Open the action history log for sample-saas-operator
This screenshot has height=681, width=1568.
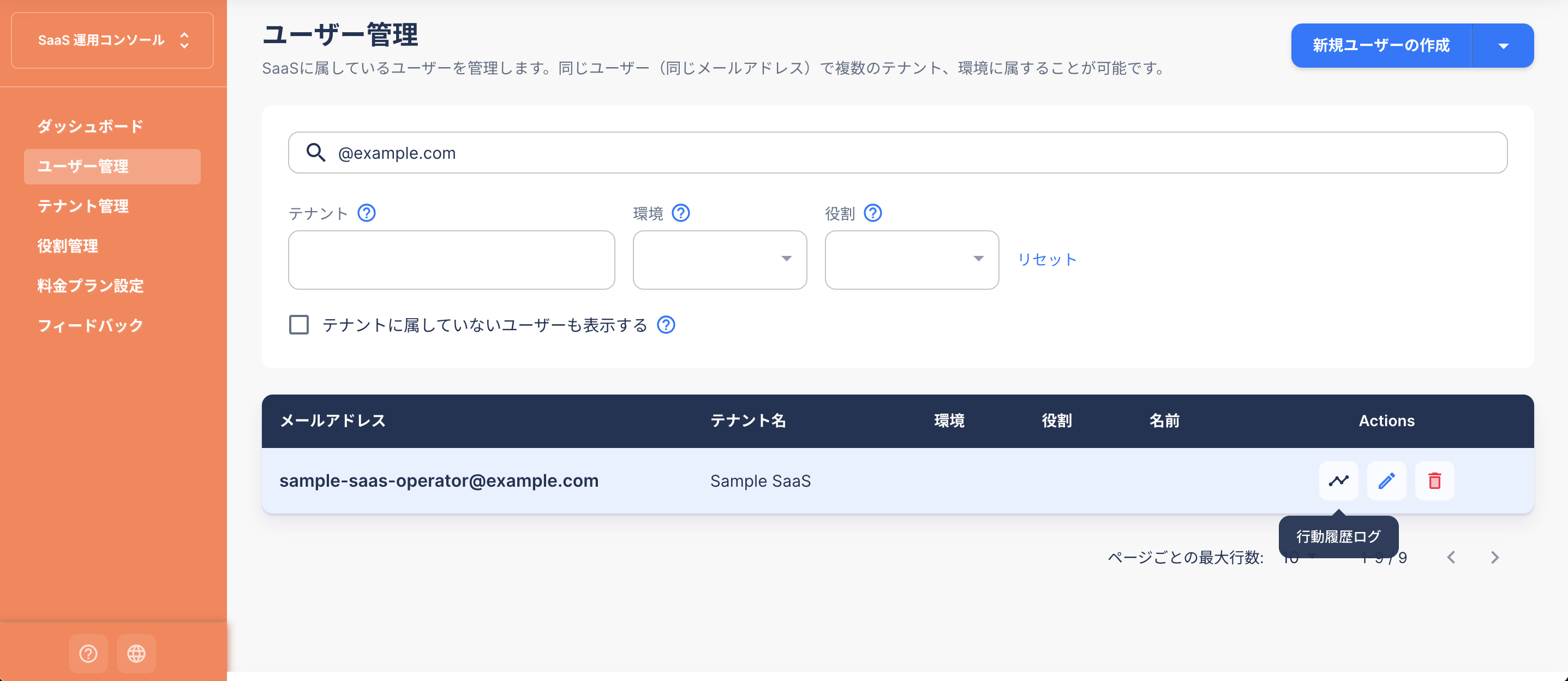coord(1338,481)
